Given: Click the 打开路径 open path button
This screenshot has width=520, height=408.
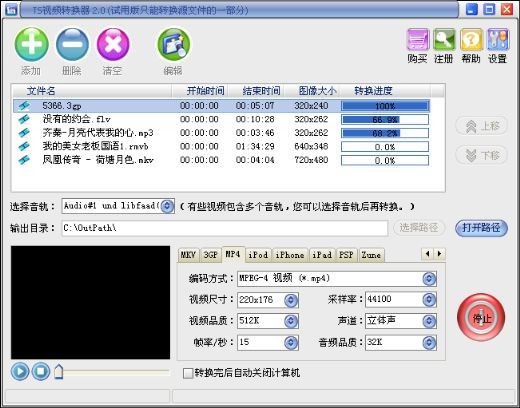Looking at the screenshot, I should (x=481, y=228).
